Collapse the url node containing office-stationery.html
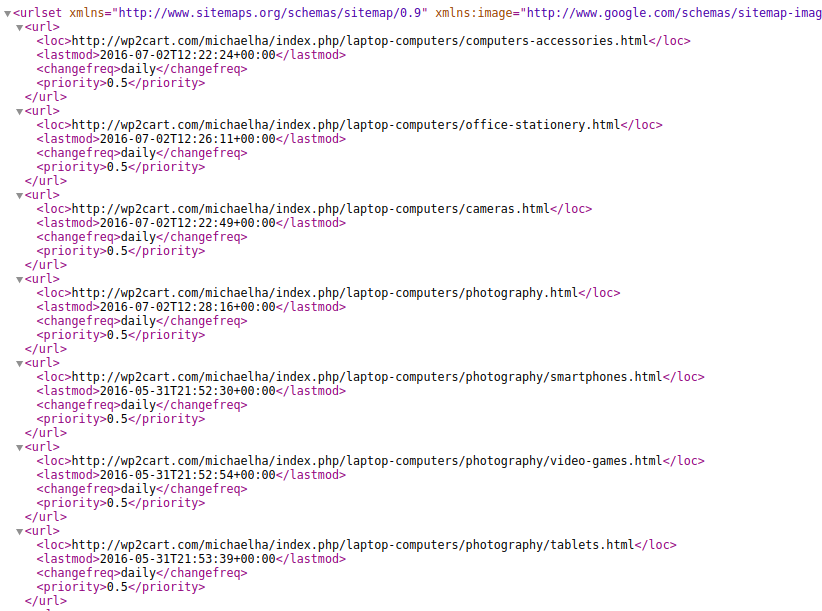 click(19, 112)
